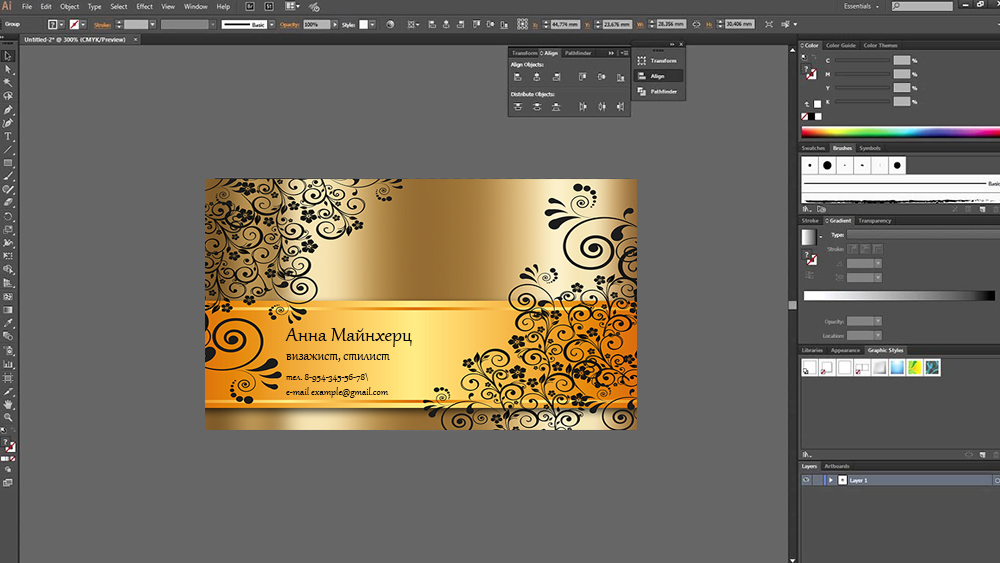Click the Align icon in the collapsed panel
The image size is (1000, 563).
click(x=642, y=76)
